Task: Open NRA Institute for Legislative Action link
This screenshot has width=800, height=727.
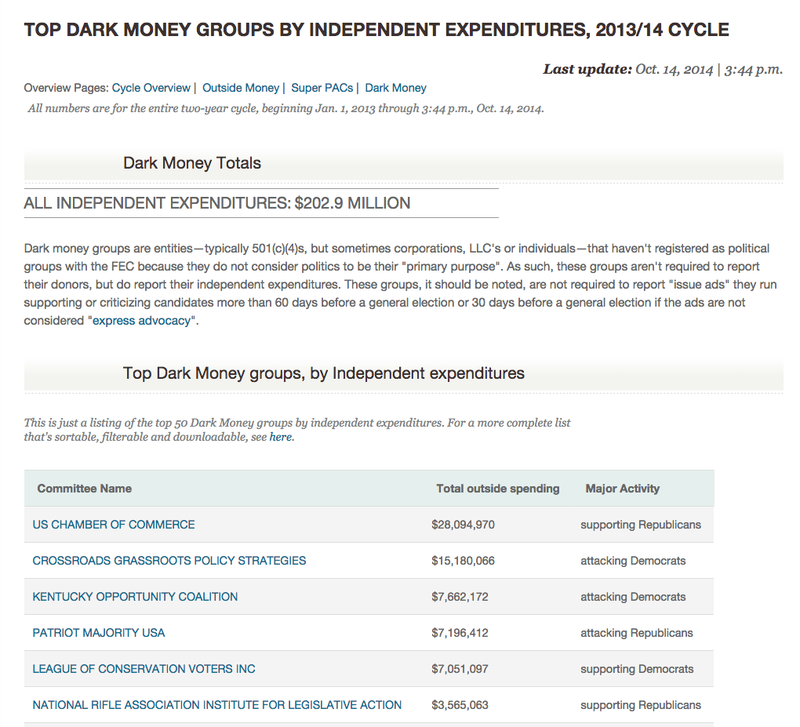Action: pyautogui.click(x=217, y=705)
